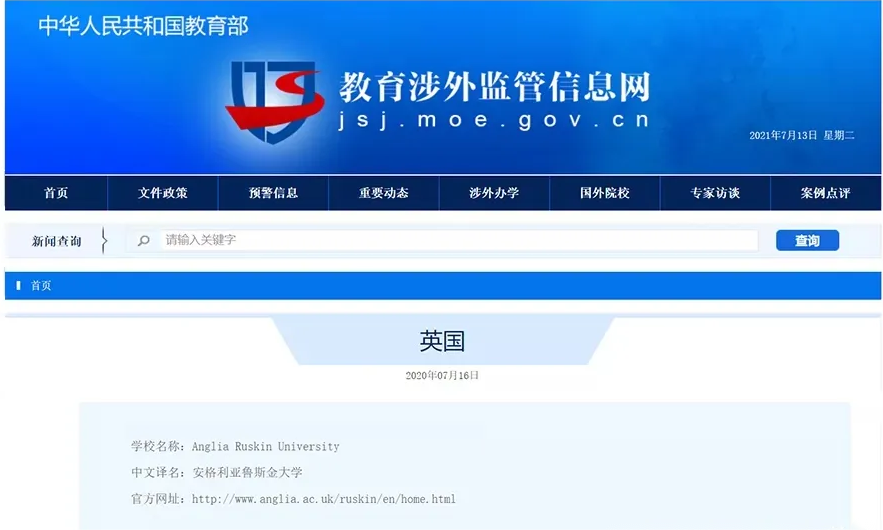
Task: Click the magnifier icon in search box
Action: [144, 241]
